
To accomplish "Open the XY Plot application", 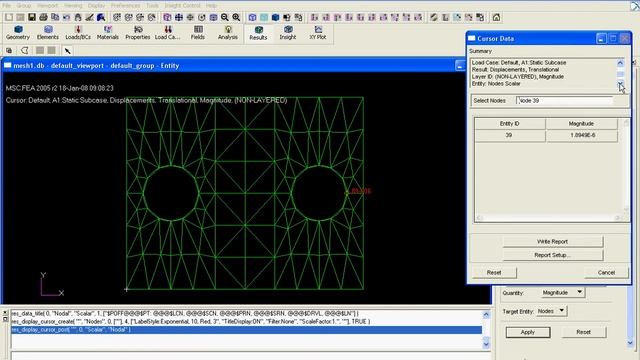I will pyautogui.click(x=318, y=33).
